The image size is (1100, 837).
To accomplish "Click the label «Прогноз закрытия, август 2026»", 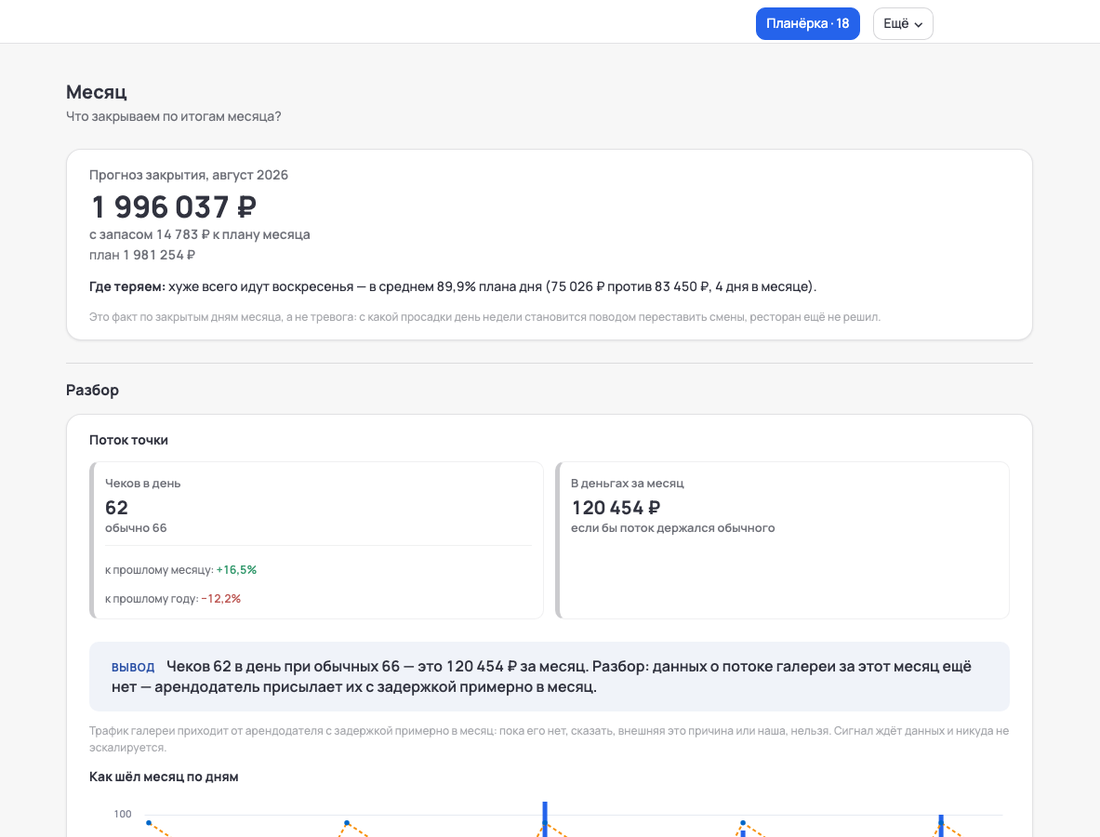I will [189, 175].
